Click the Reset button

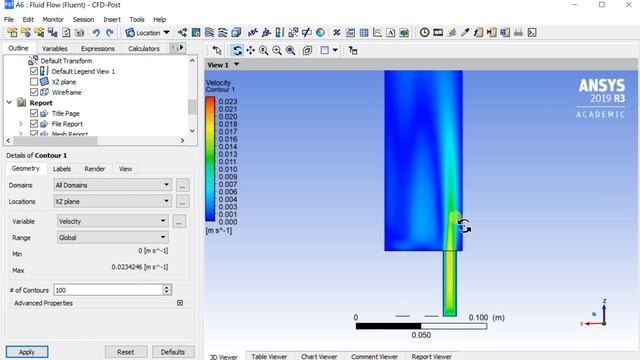(x=126, y=352)
